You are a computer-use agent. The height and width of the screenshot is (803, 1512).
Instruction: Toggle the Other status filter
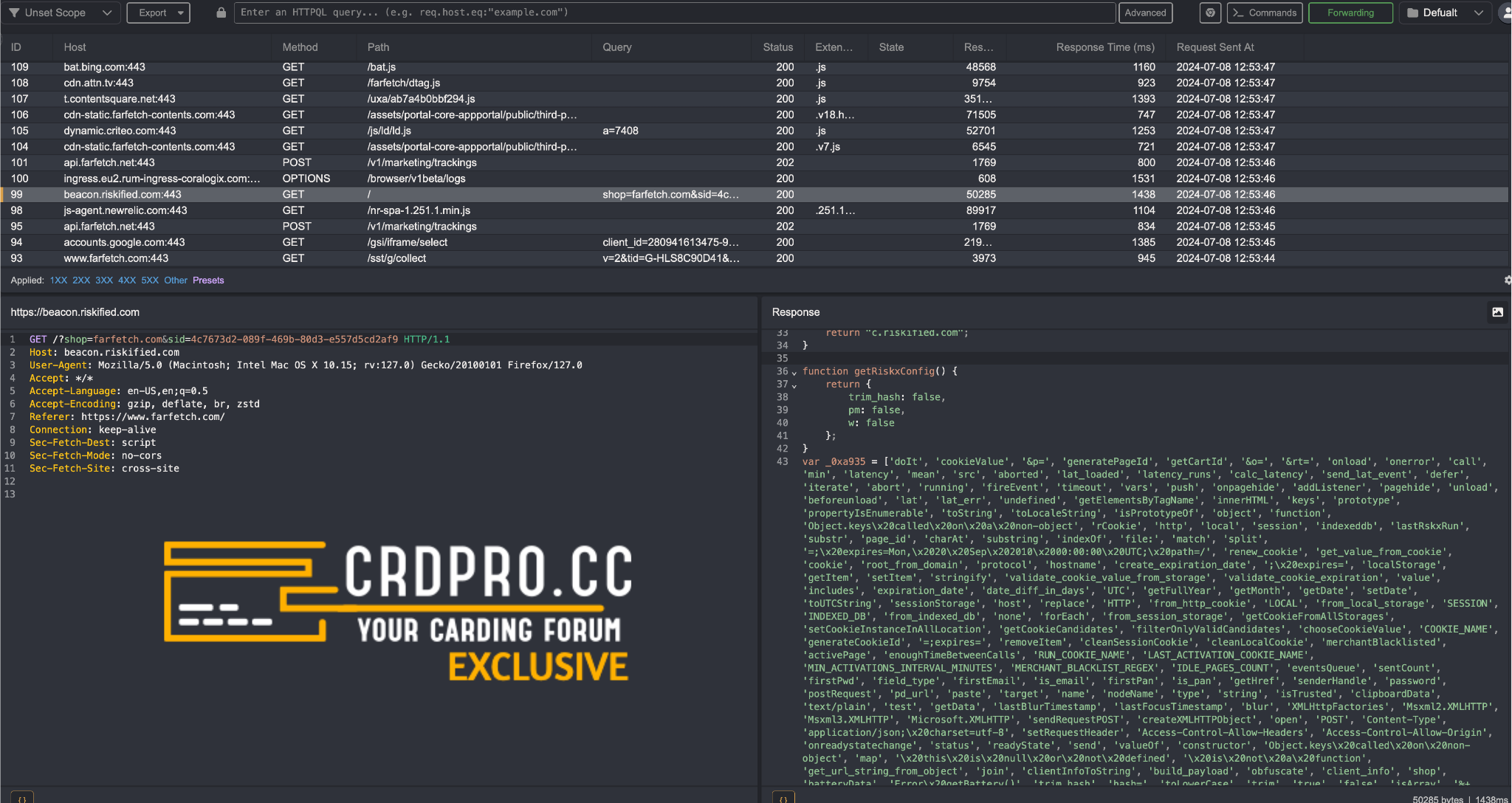tap(176, 280)
